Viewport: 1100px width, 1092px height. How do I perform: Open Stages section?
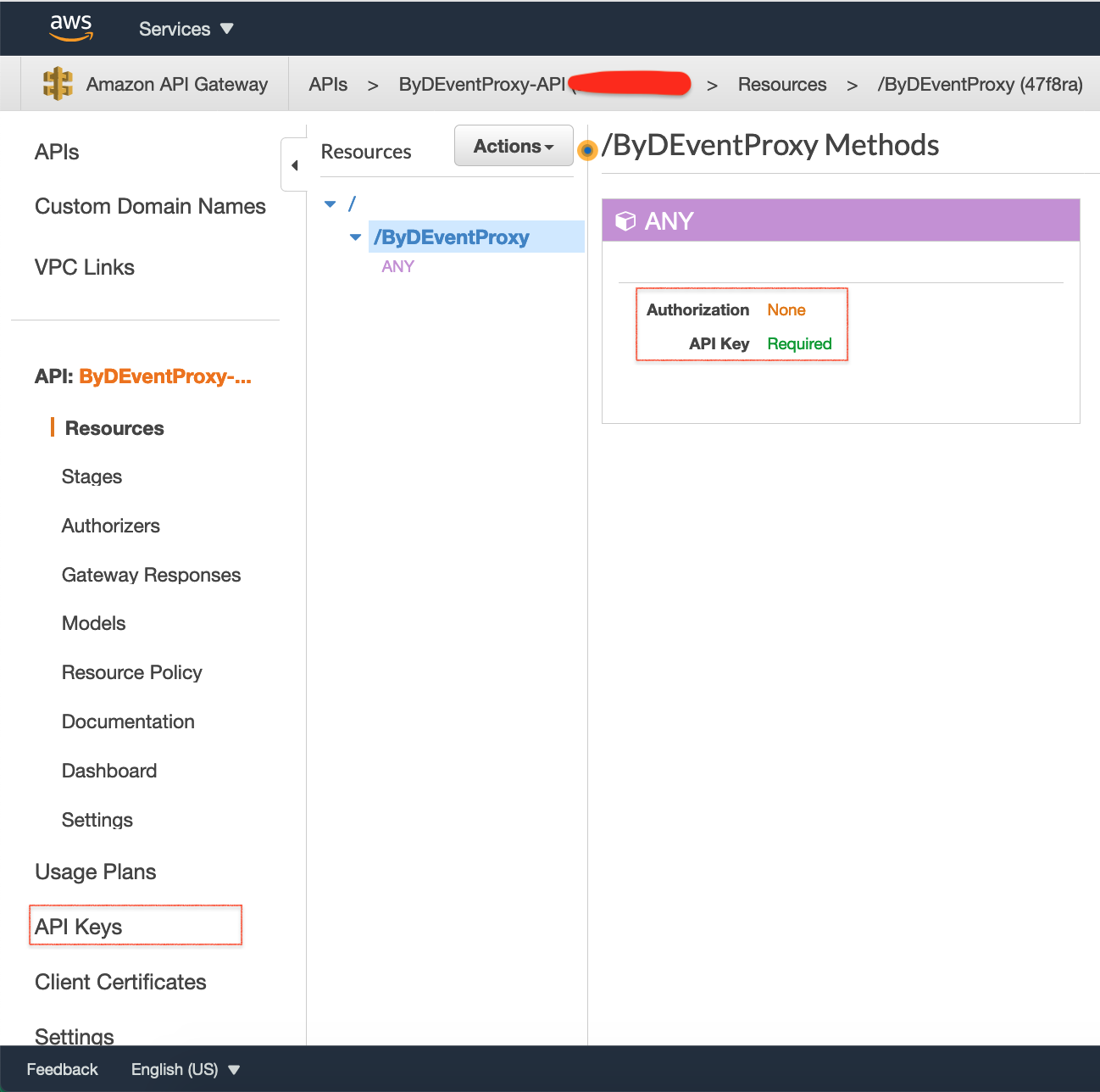[x=92, y=477]
